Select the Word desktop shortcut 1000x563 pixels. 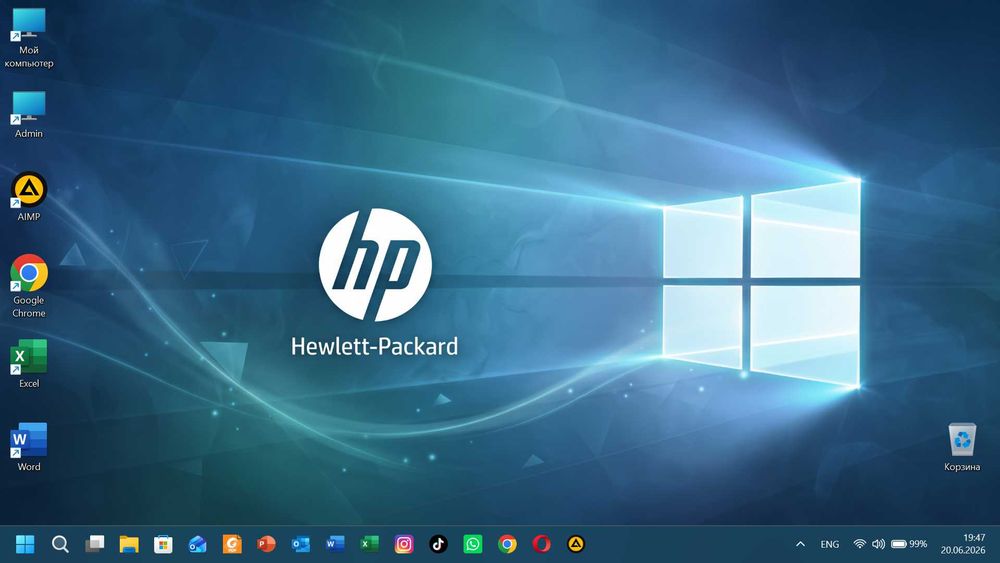coord(29,447)
